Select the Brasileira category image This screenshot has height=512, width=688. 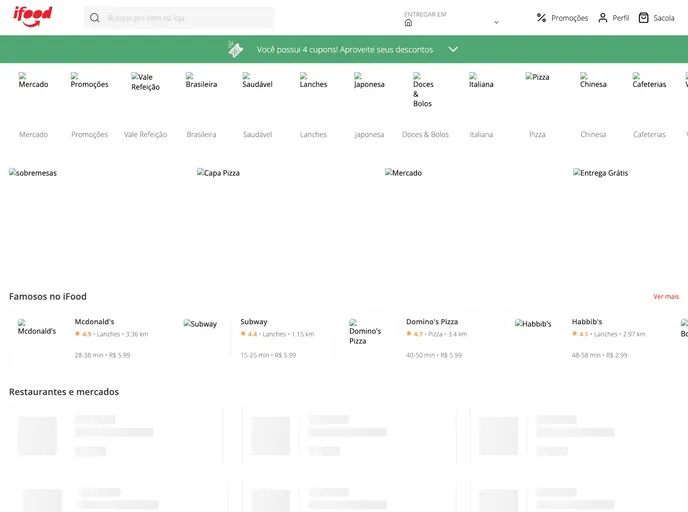(x=201, y=80)
